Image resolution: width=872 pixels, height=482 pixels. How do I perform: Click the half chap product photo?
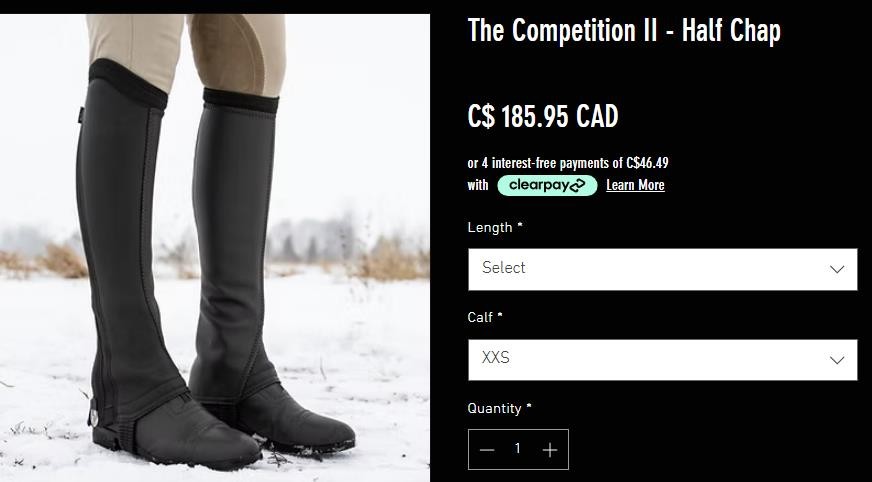pos(215,247)
